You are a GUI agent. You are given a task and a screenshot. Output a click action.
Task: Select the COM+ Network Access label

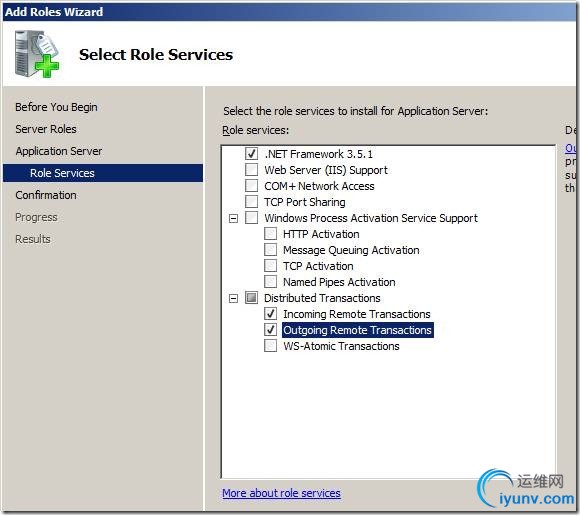point(319,186)
